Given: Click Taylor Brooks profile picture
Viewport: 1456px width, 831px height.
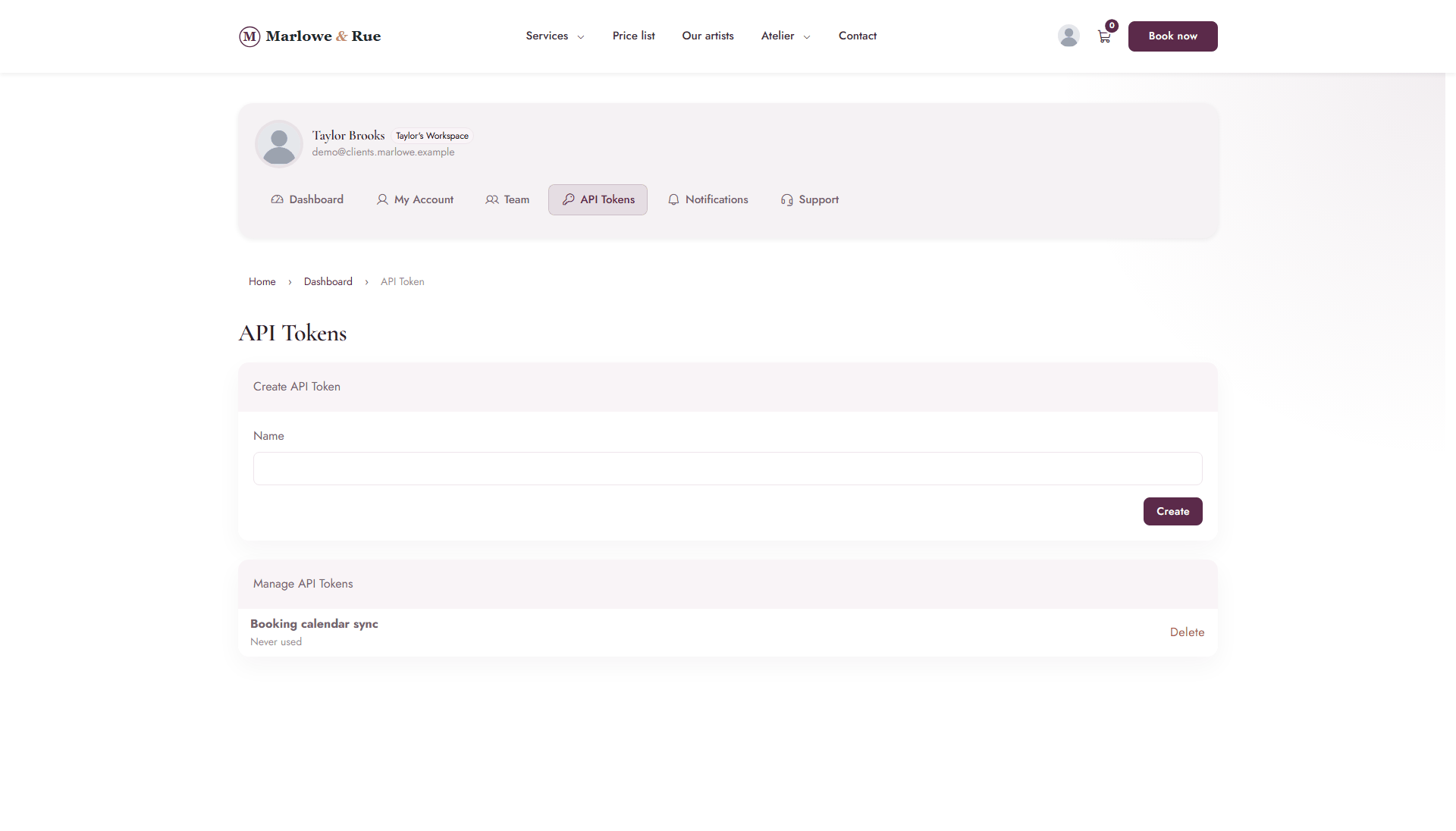Looking at the screenshot, I should coord(279,143).
